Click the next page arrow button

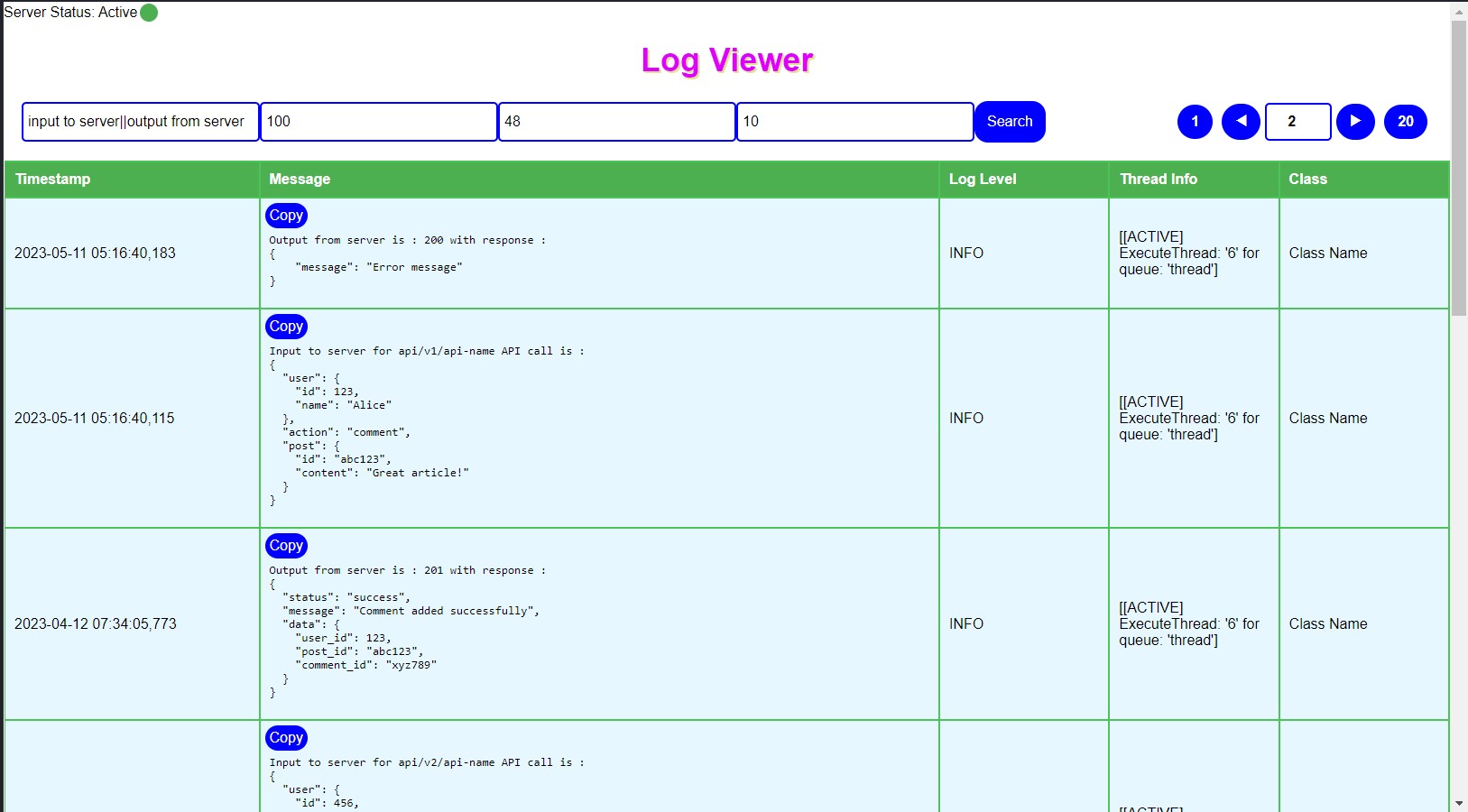(1355, 122)
